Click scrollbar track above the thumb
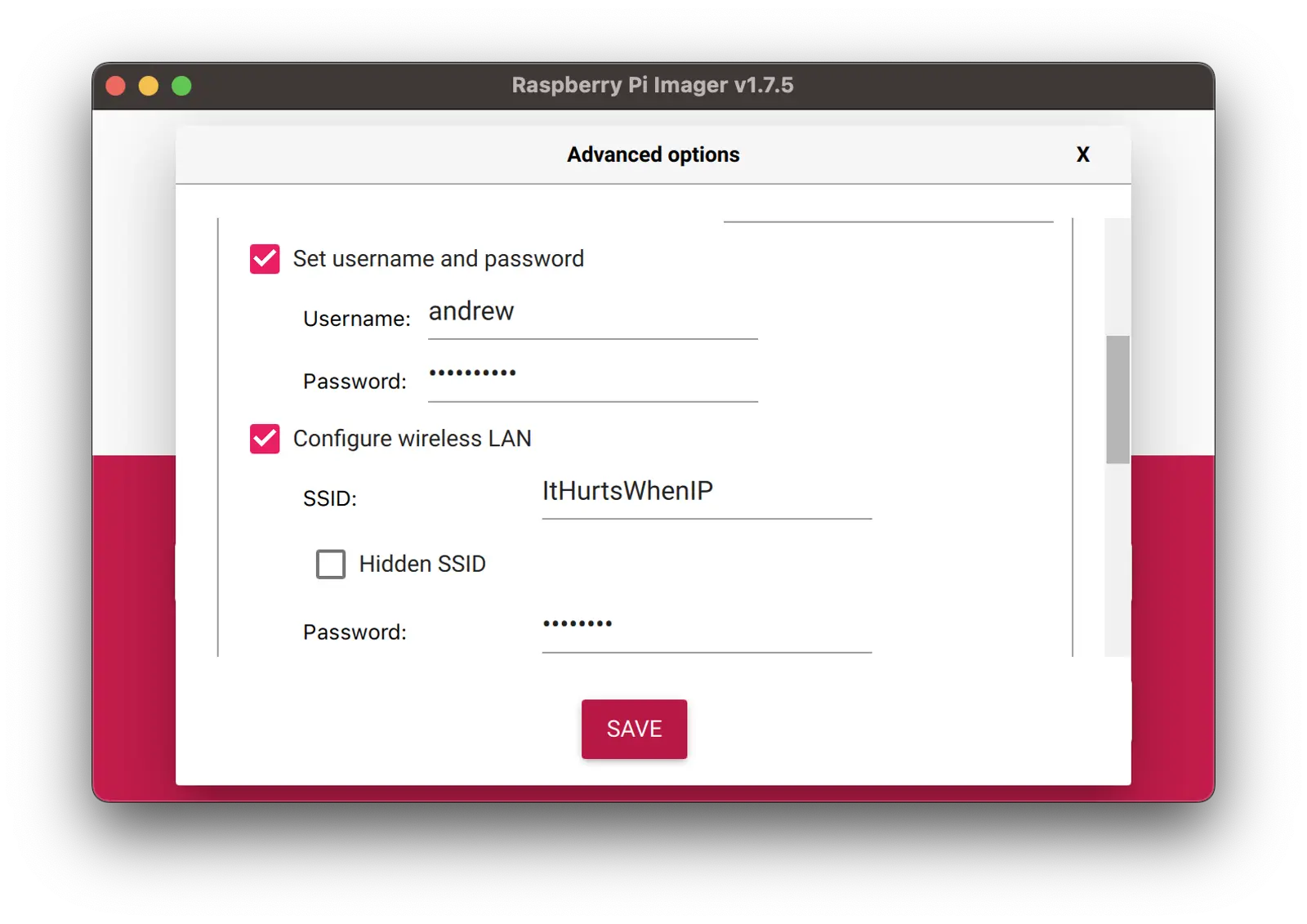Viewport: 1307px width, 924px height. (x=1117, y=274)
